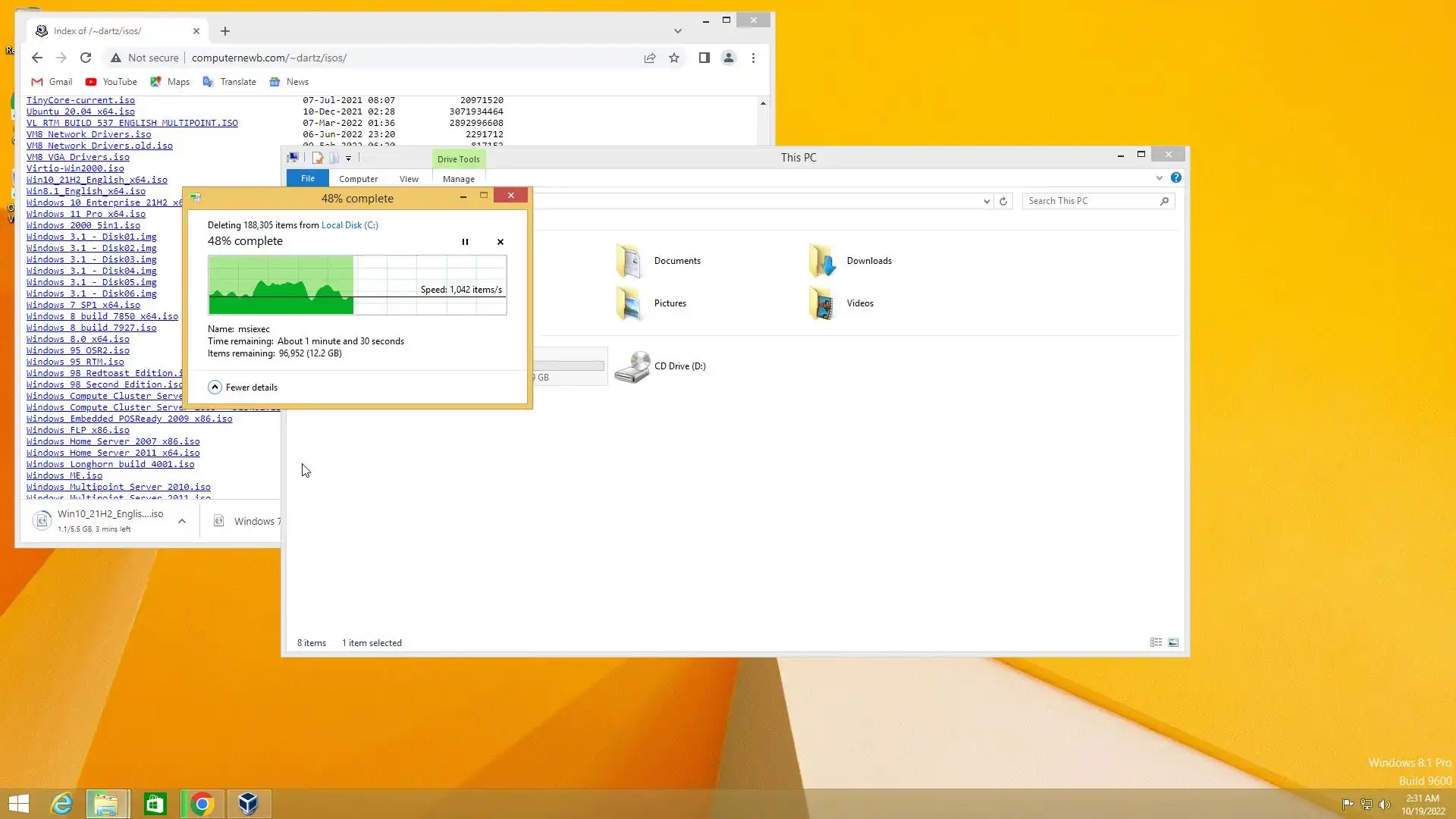Open the Computer ribbon tab
Viewport: 1456px width, 819px height.
pyautogui.click(x=358, y=179)
